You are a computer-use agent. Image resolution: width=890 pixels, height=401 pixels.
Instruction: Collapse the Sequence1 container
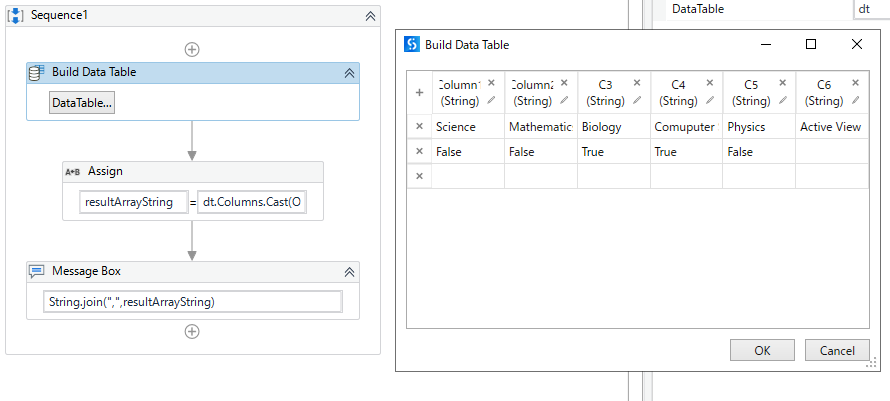pyautogui.click(x=370, y=17)
